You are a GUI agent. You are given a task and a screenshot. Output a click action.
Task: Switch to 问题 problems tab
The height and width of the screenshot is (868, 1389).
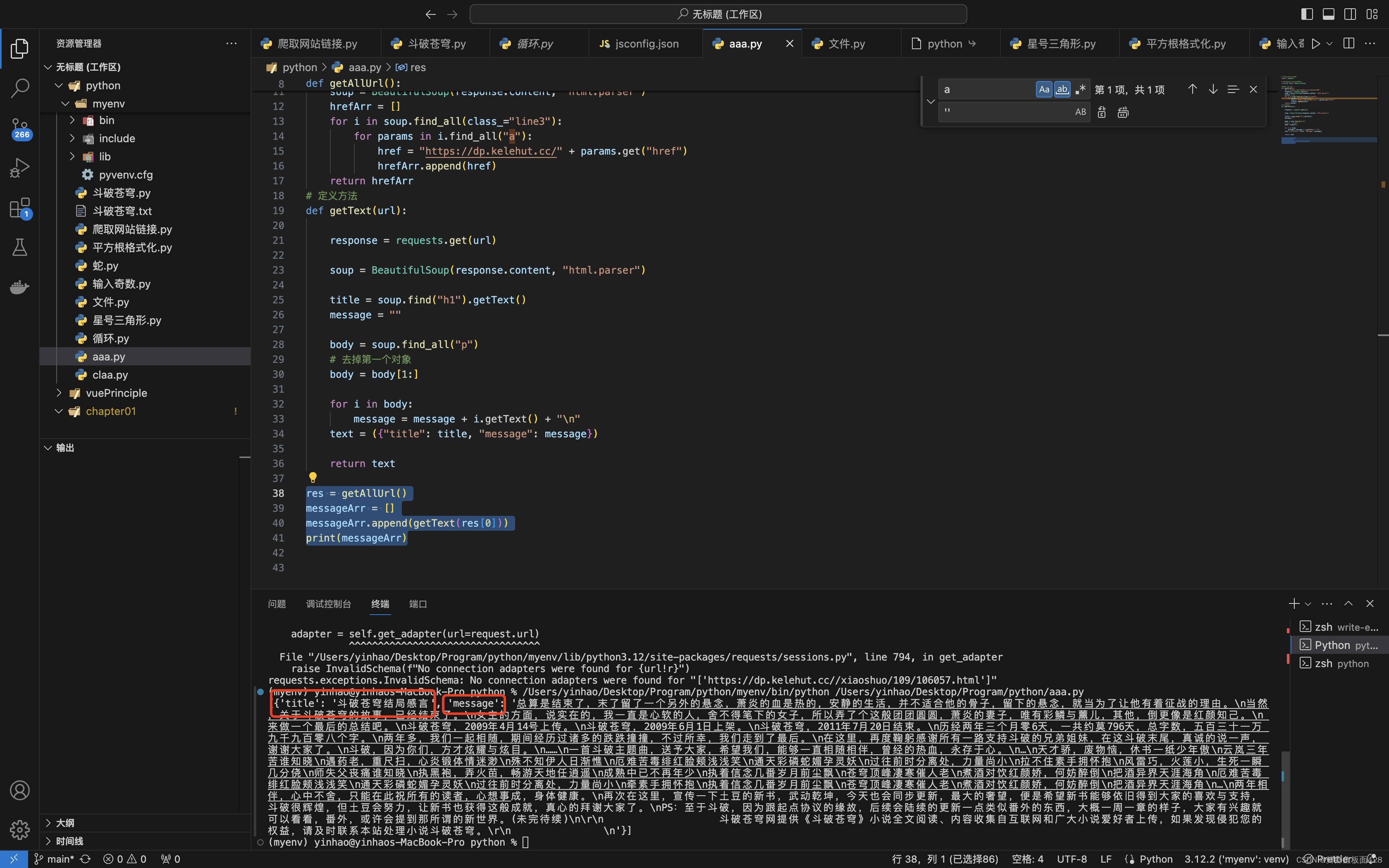point(277,604)
